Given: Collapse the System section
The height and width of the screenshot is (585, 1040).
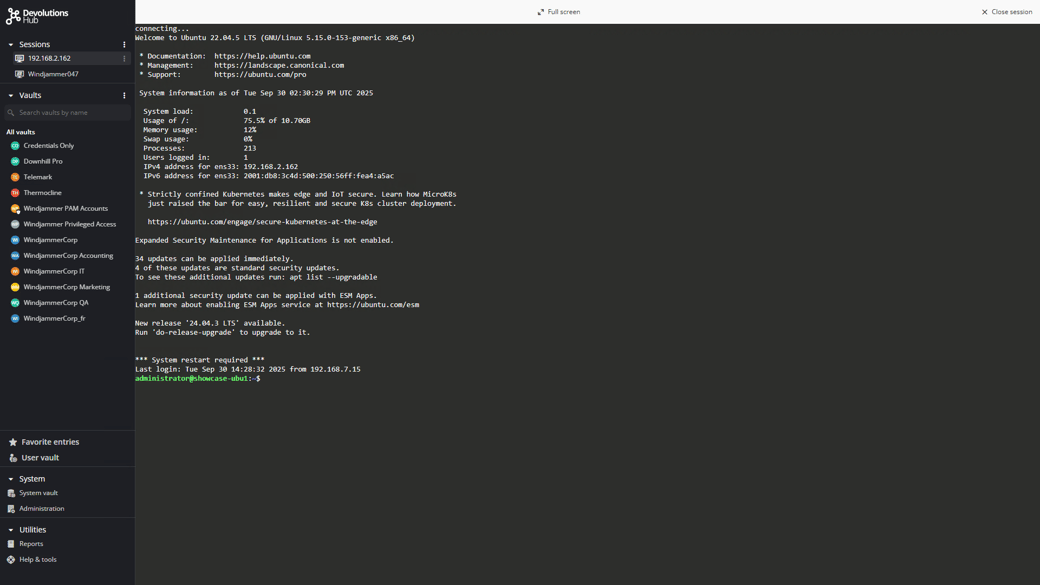Looking at the screenshot, I should point(9,478).
